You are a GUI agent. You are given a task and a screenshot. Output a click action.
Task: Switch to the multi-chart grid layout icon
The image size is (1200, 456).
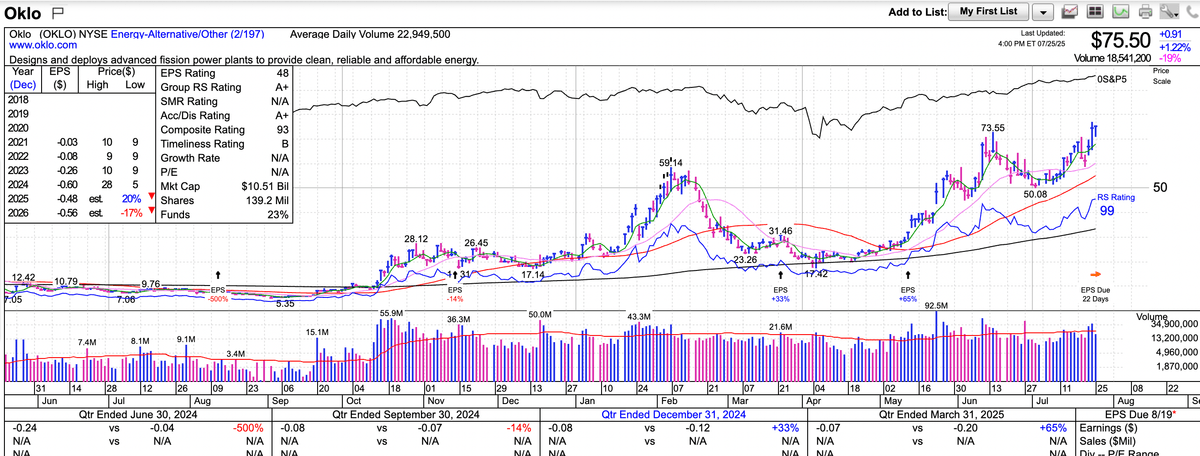coord(1094,12)
